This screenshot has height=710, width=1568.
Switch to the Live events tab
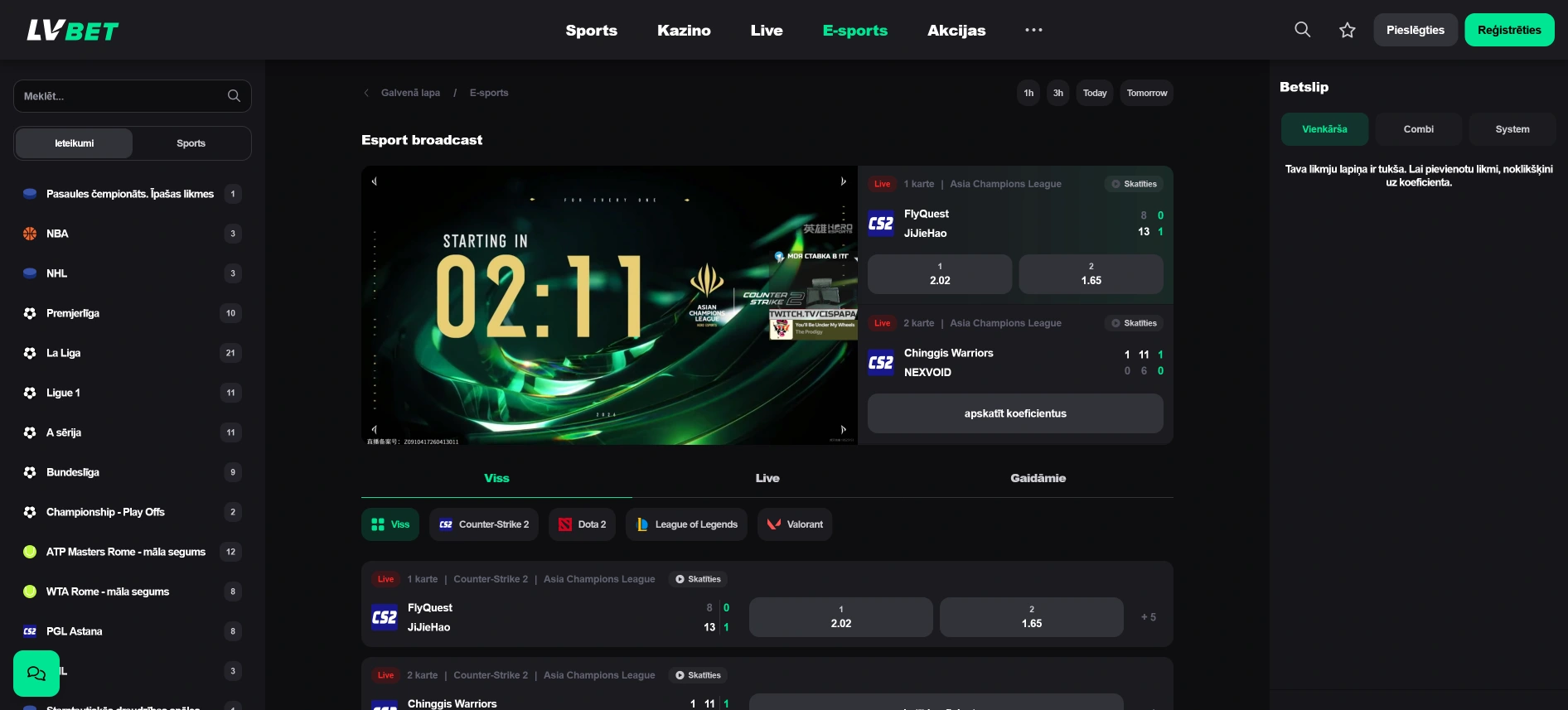(767, 478)
